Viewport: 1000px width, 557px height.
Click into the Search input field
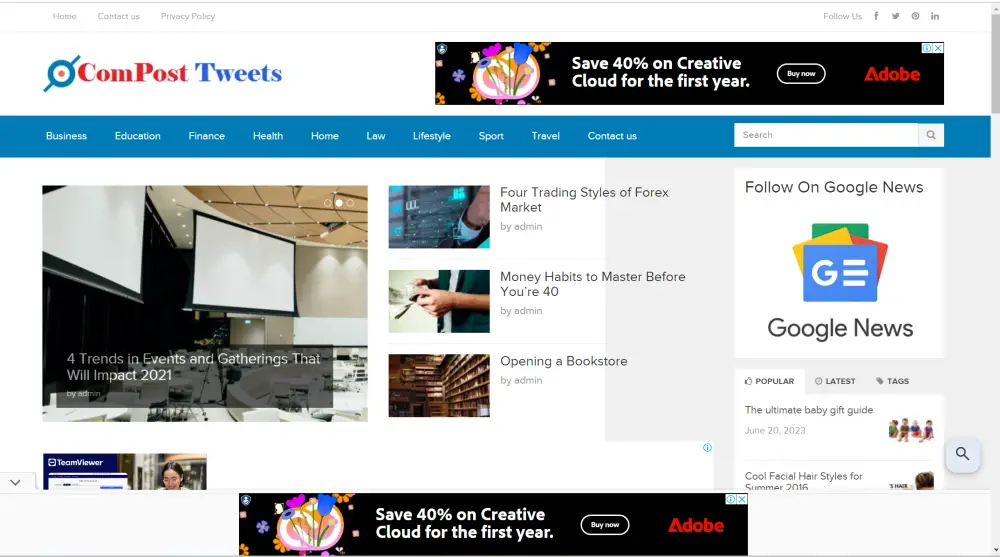click(825, 135)
